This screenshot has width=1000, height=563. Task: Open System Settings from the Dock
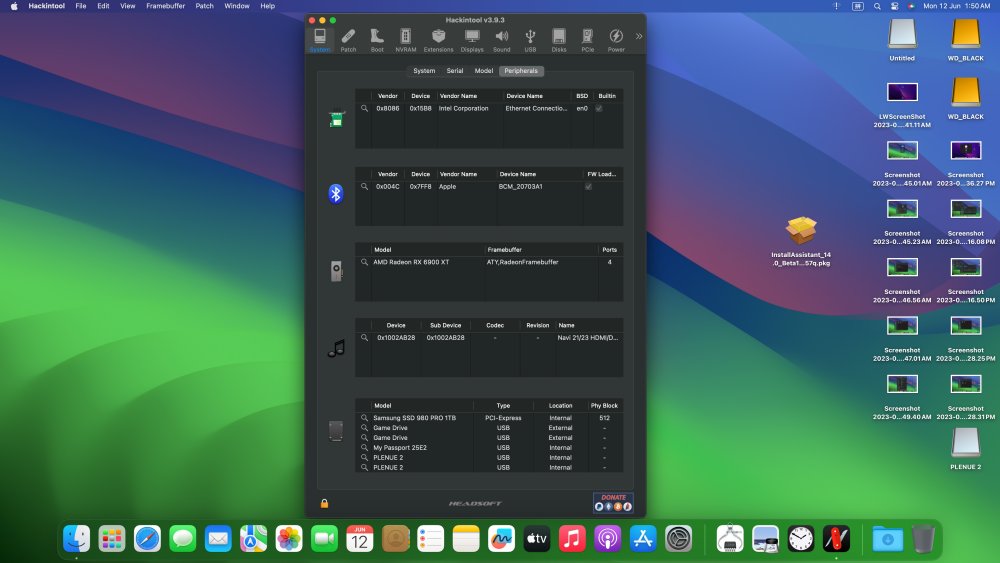click(x=679, y=539)
